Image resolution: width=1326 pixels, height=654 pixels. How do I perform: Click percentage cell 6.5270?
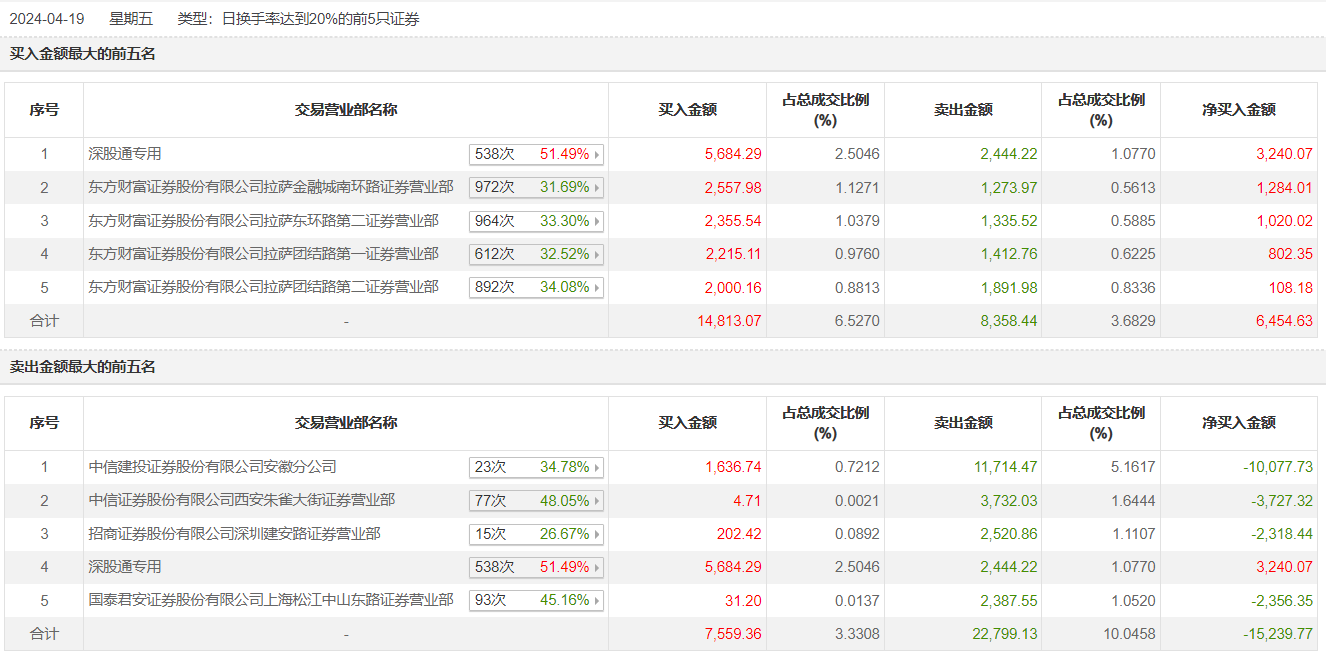coord(857,321)
